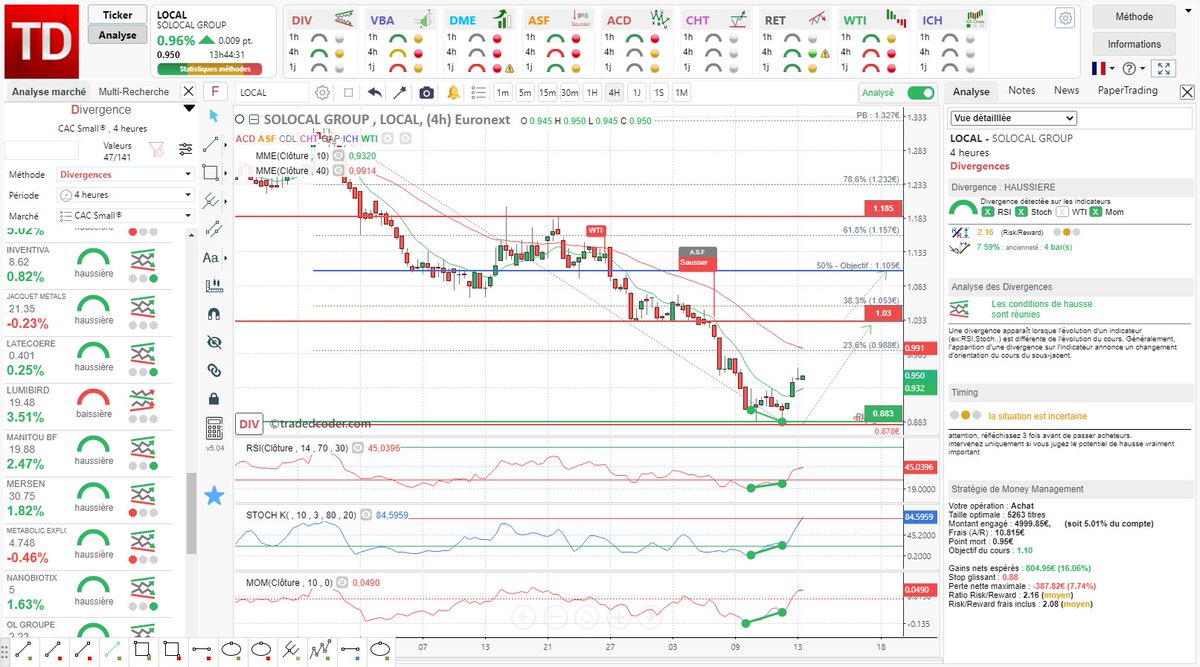
Task: Click the Informations button
Action: point(1134,44)
